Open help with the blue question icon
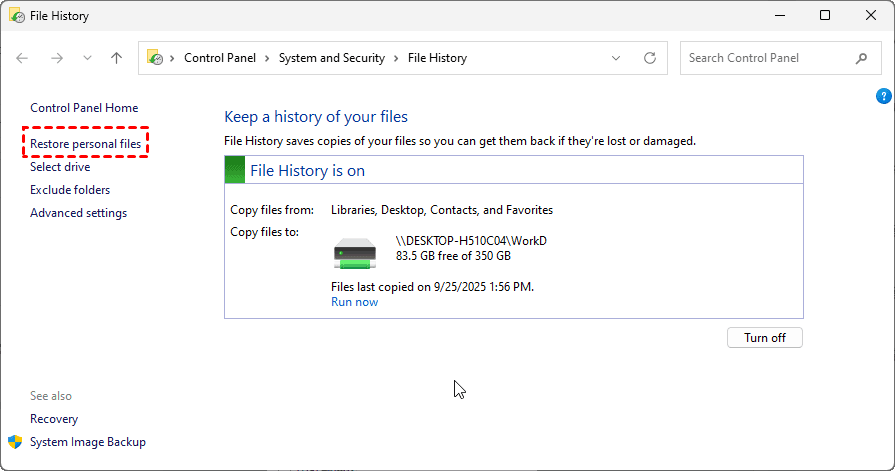The height and width of the screenshot is (471, 895). [x=883, y=96]
